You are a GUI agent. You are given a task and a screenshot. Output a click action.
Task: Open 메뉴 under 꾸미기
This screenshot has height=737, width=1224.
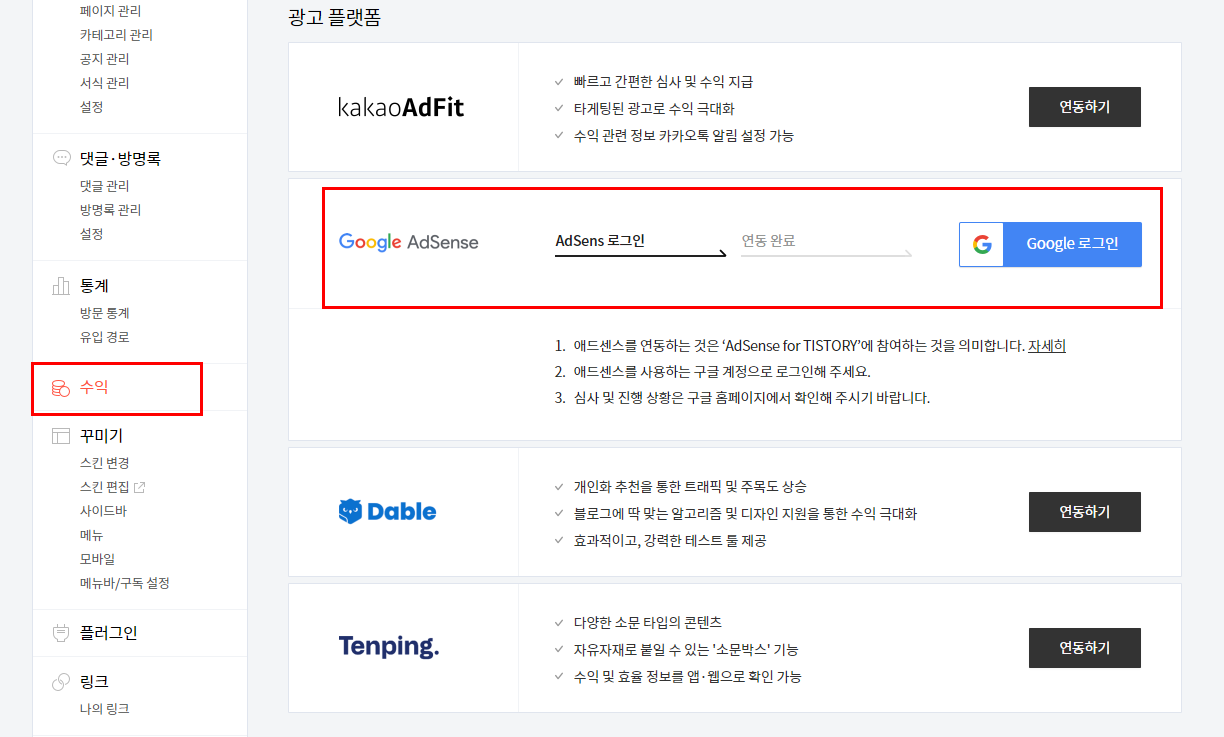coord(91,535)
